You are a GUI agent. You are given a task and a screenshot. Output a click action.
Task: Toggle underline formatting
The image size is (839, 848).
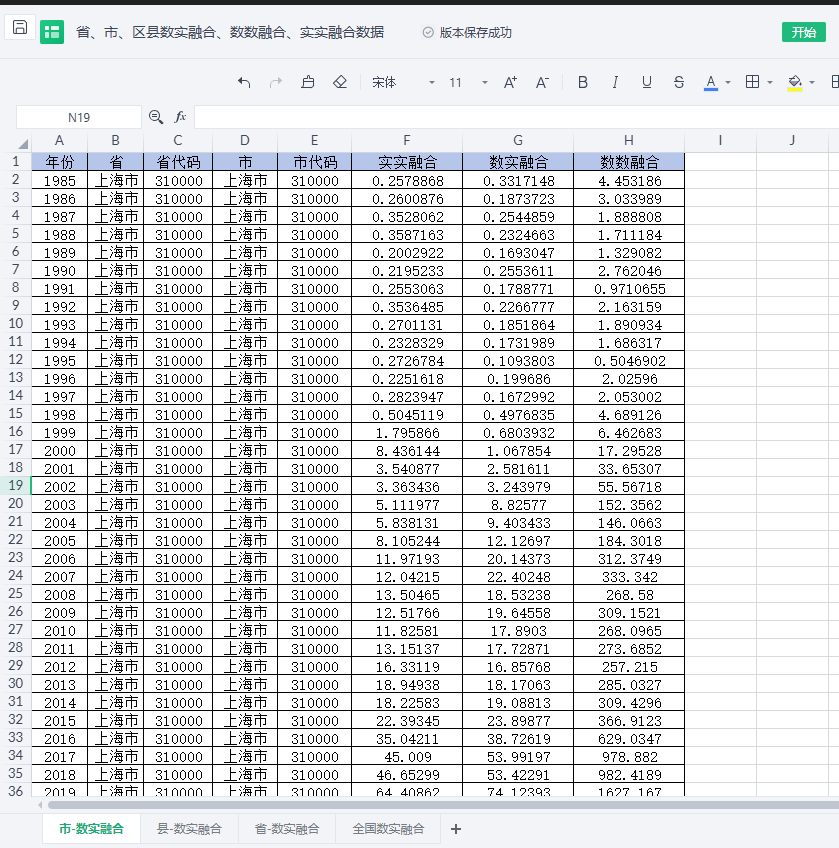(x=646, y=82)
